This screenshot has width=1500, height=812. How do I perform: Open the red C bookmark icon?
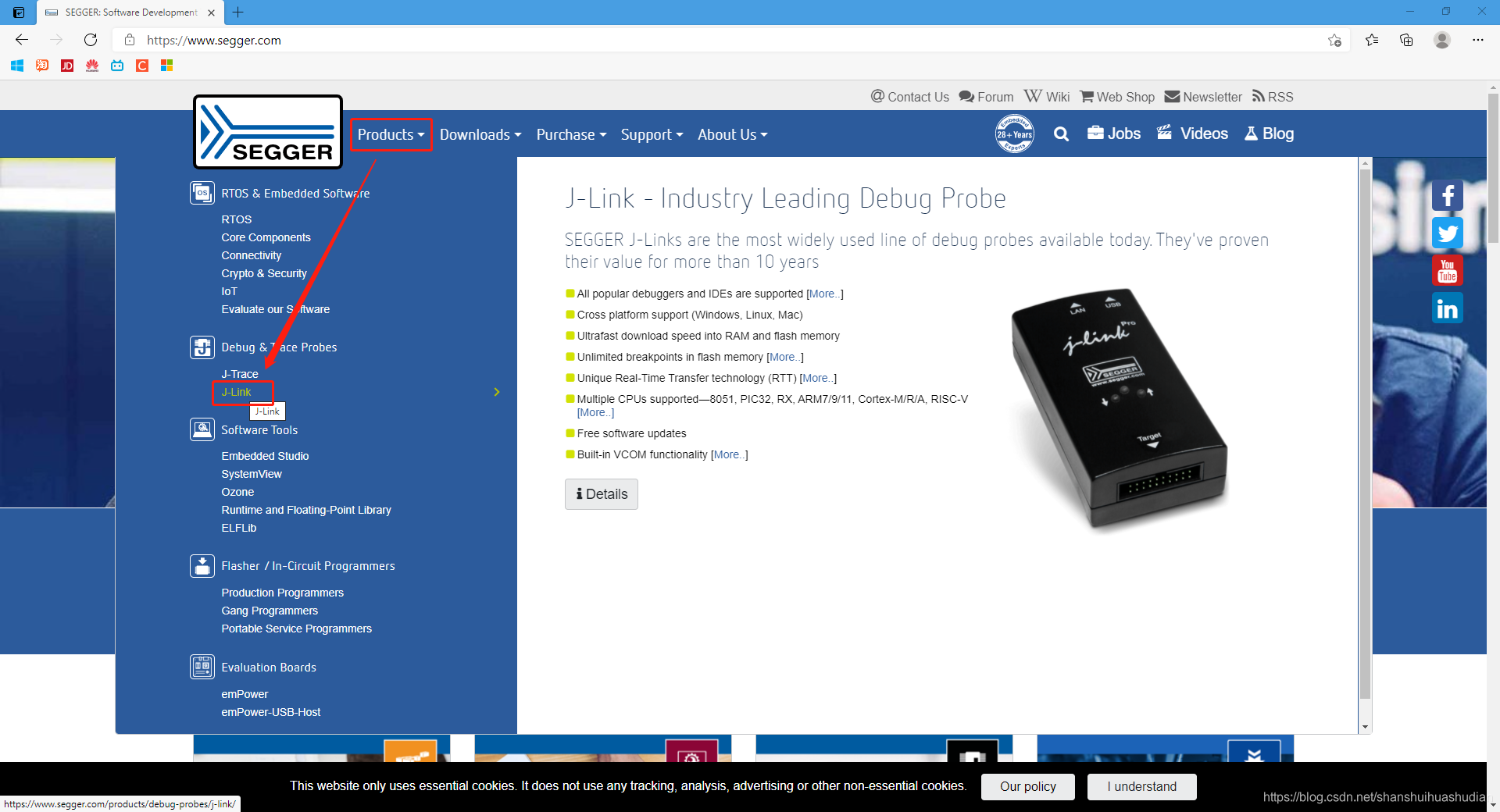[x=142, y=66]
